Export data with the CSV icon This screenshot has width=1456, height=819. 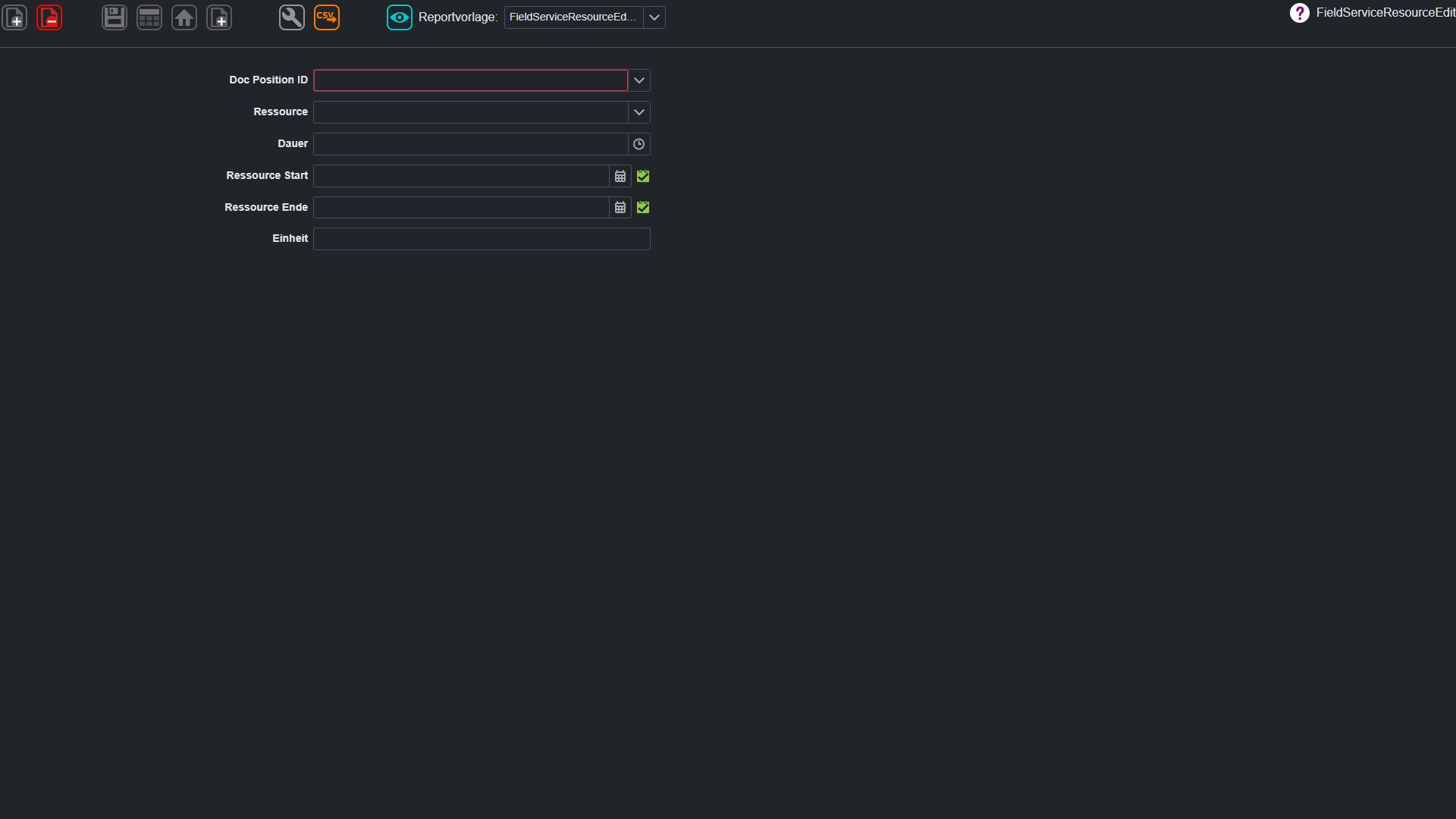(x=327, y=17)
